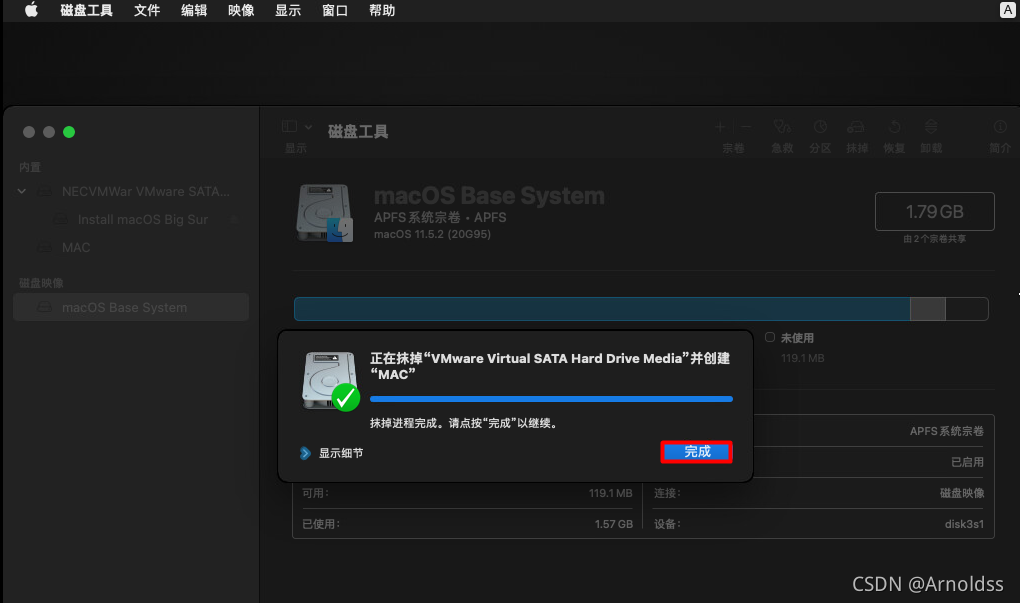Add a volume with the plus icon
This screenshot has height=603, width=1020.
[x=720, y=127]
